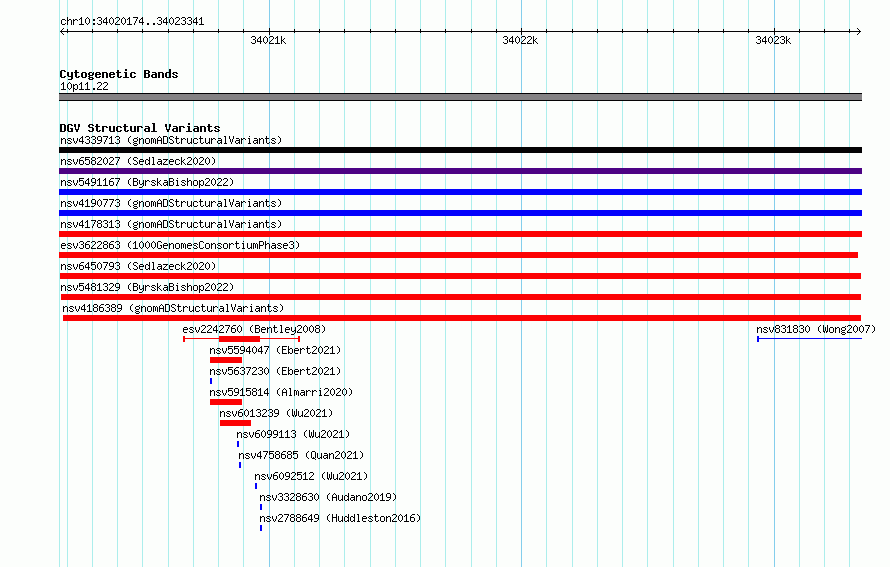Click the nsv4190773 gnomADStructuralVariants label
This screenshot has height=567, width=890.
pyautogui.click(x=171, y=203)
